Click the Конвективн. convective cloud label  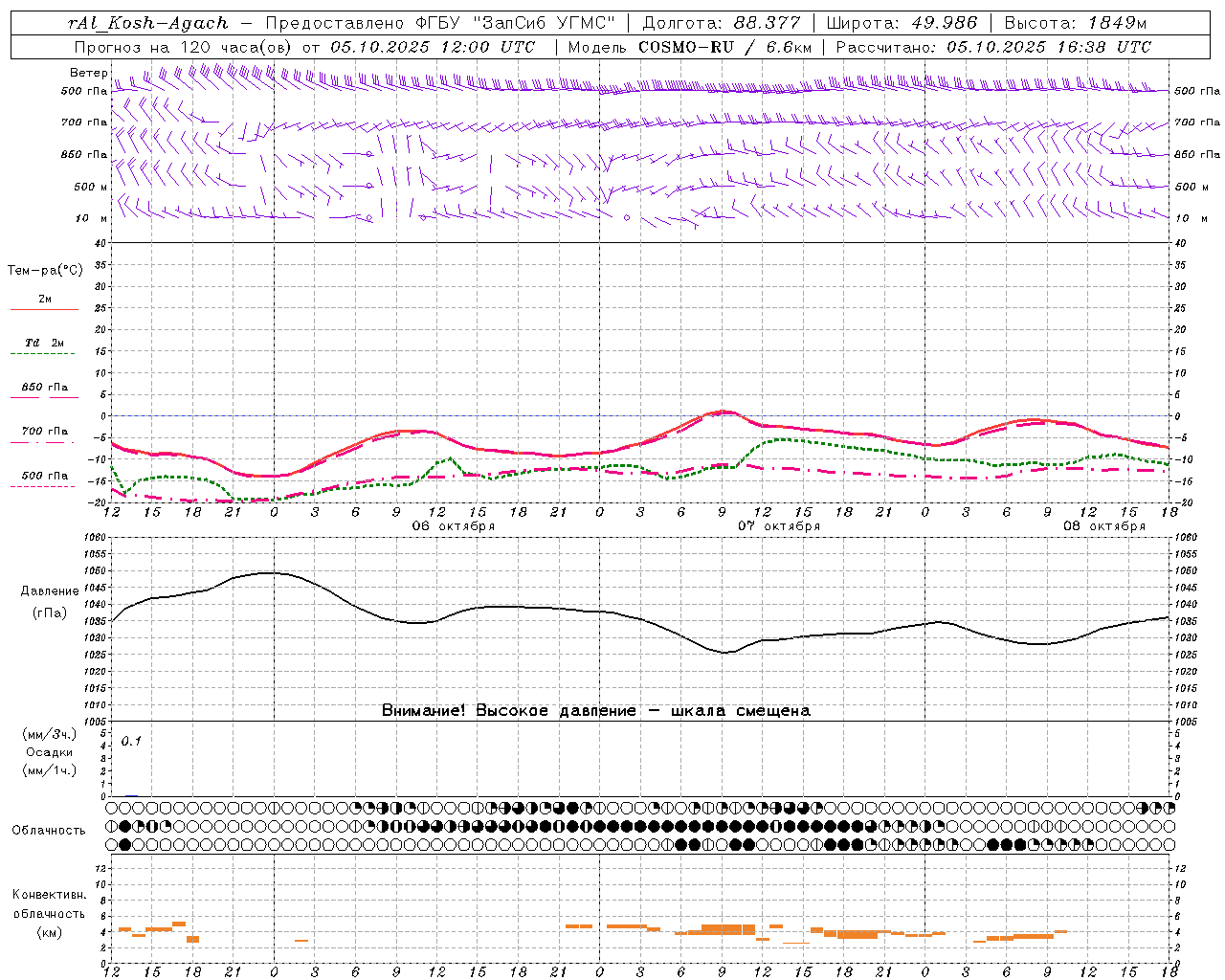tap(50, 895)
